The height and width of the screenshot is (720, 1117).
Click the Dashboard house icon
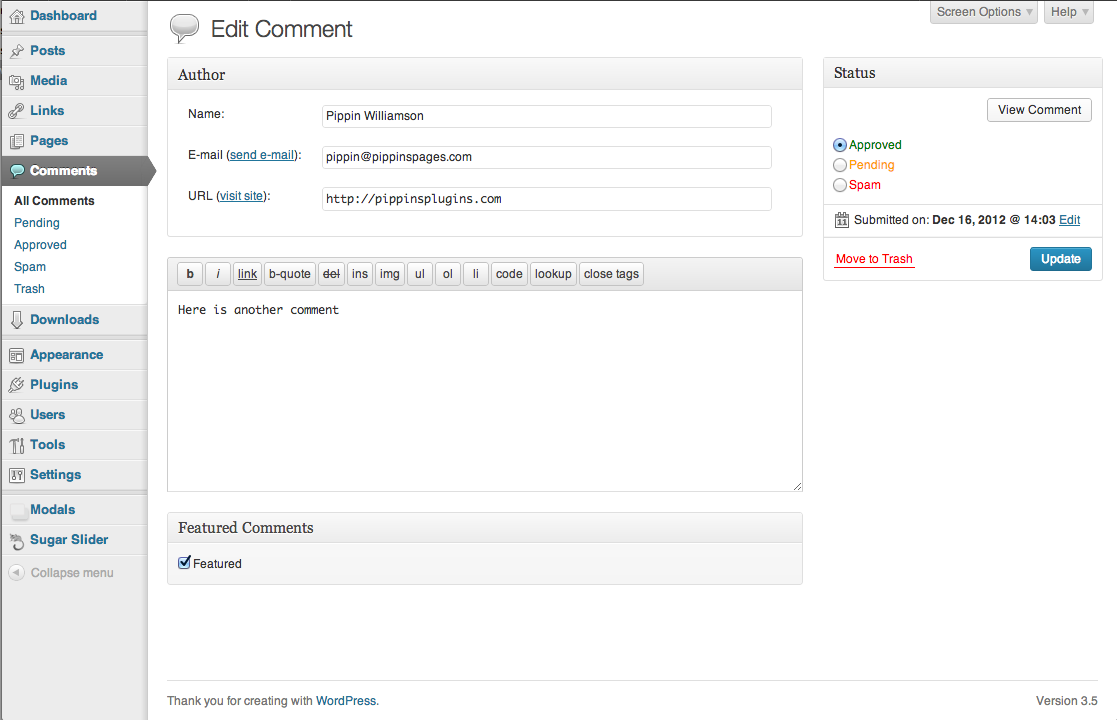coord(16,16)
